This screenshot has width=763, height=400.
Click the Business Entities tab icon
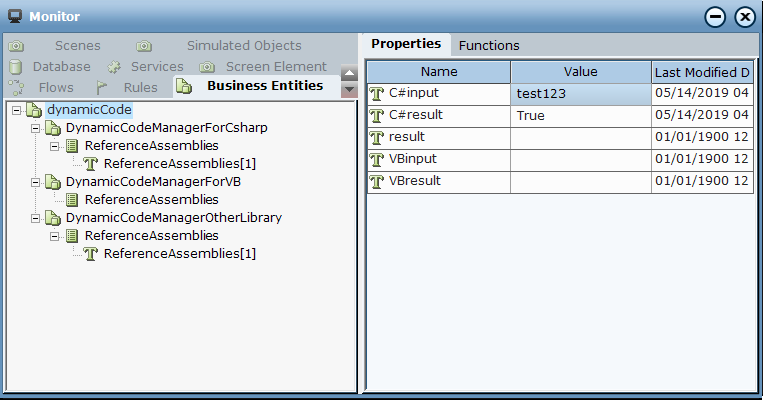(184, 87)
